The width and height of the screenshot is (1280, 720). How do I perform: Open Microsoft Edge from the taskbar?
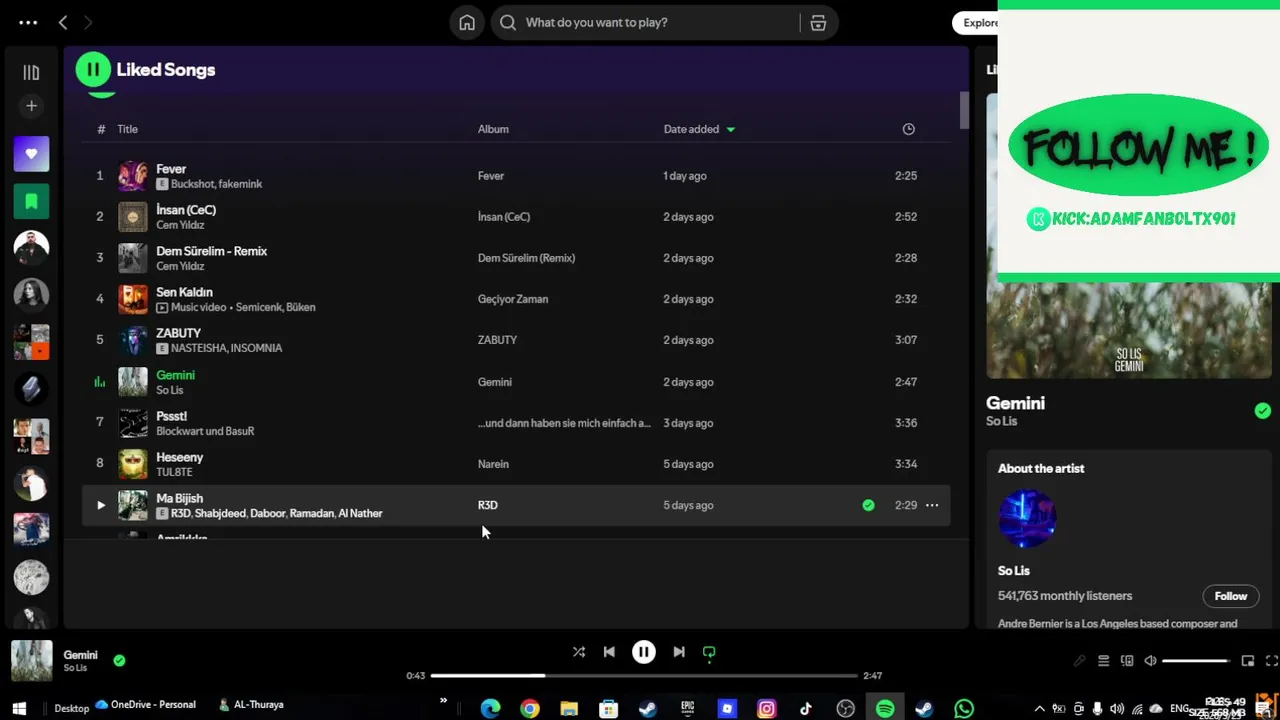click(490, 709)
